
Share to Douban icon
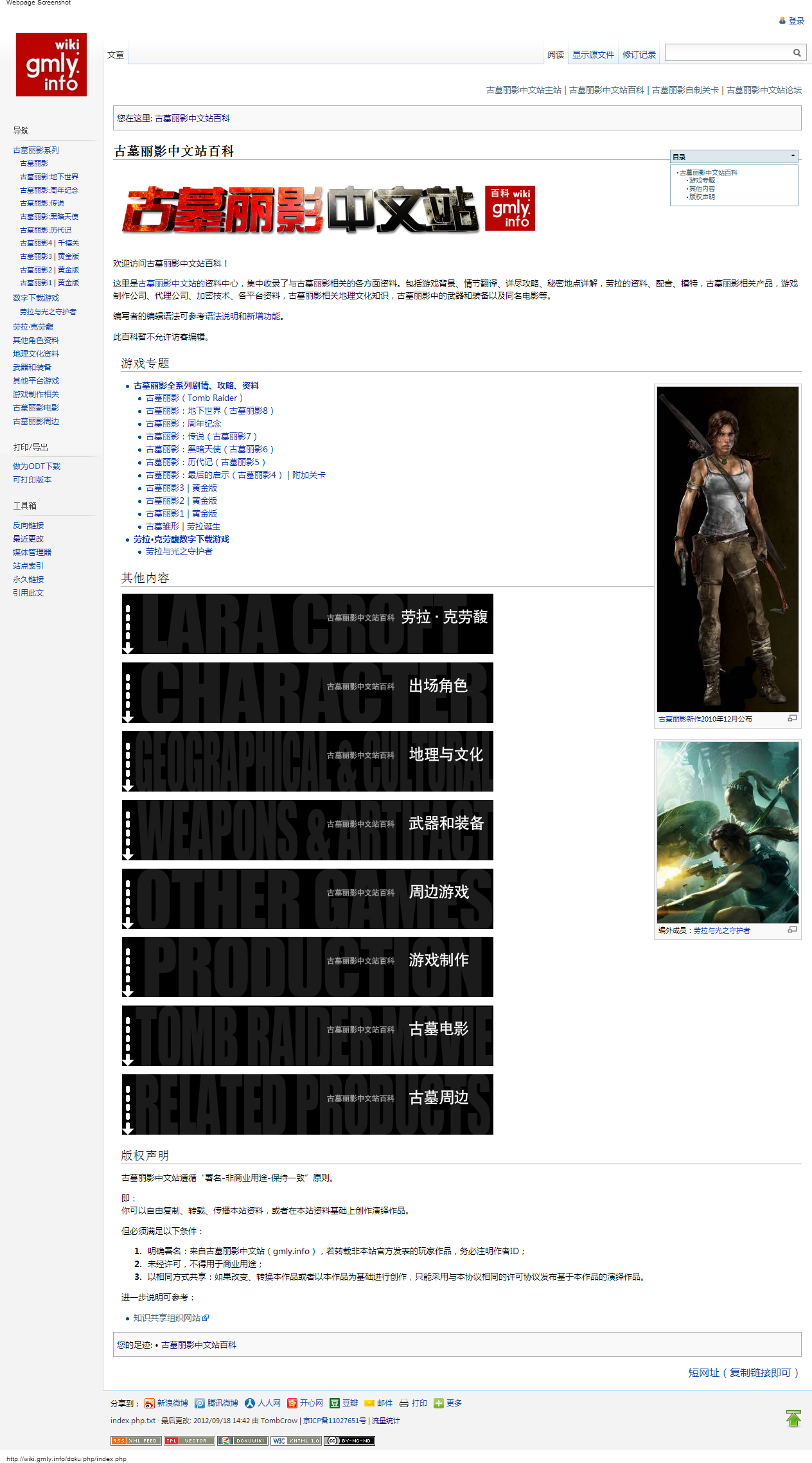point(344,1403)
